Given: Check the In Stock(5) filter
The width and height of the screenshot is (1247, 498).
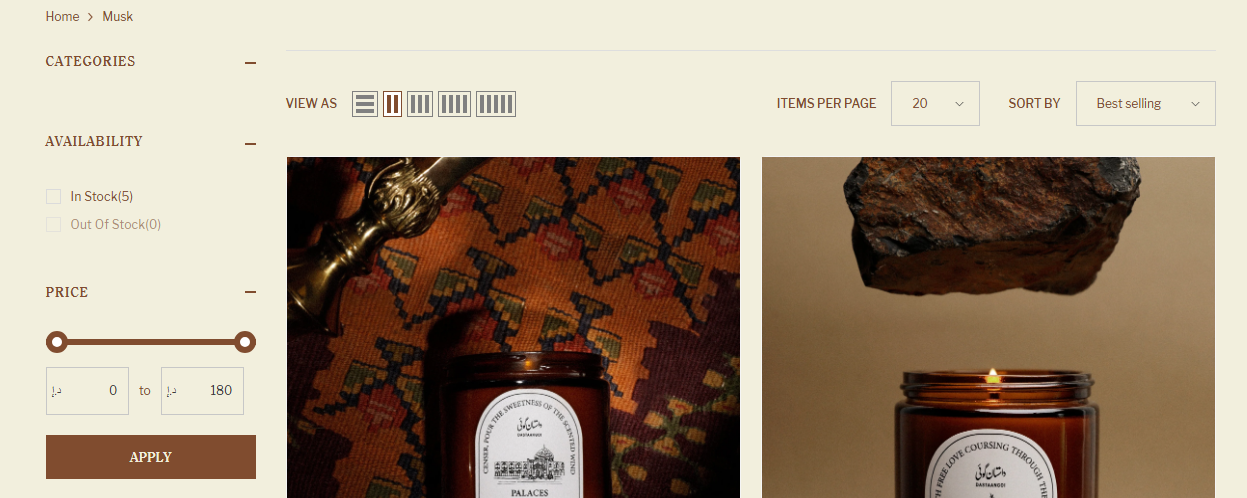Looking at the screenshot, I should pos(54,197).
